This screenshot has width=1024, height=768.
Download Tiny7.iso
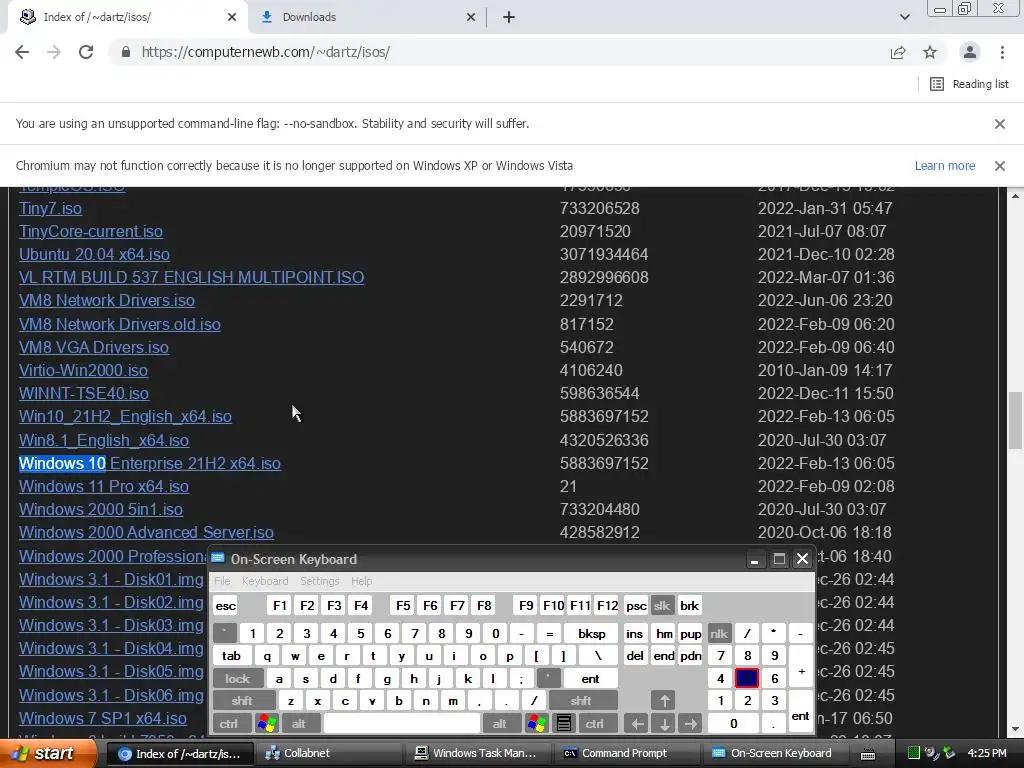coord(50,208)
